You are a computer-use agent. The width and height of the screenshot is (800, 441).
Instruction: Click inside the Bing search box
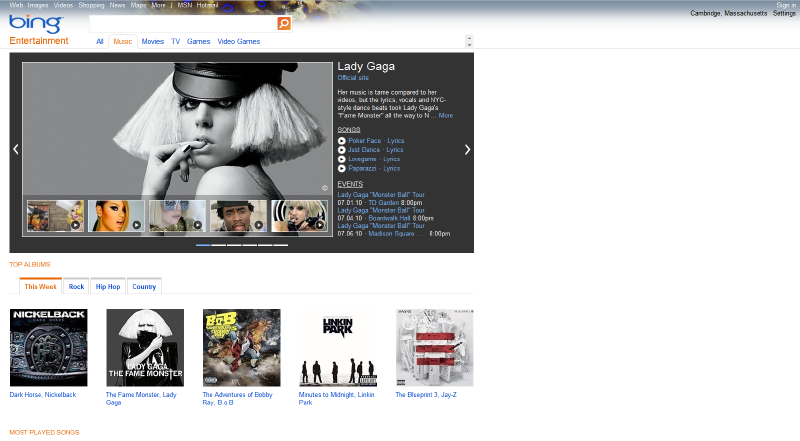(x=180, y=23)
